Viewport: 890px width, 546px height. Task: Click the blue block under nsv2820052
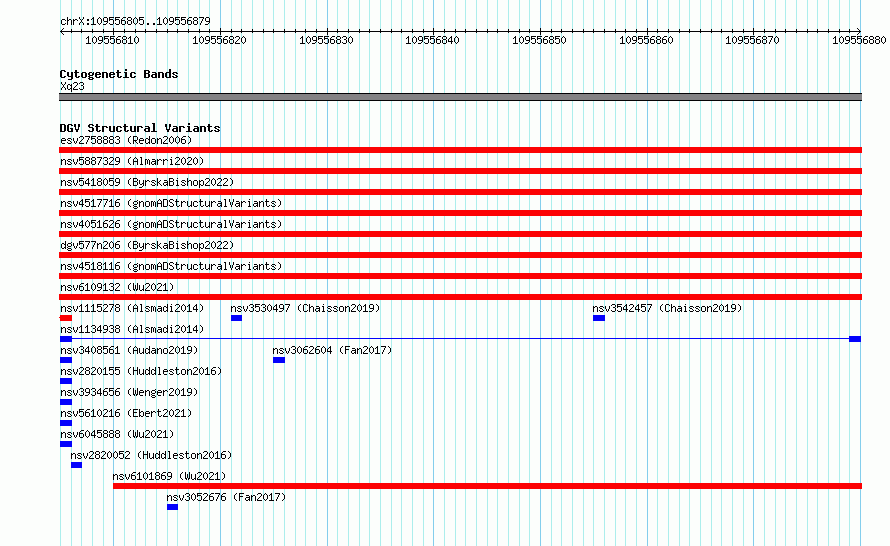coord(77,465)
